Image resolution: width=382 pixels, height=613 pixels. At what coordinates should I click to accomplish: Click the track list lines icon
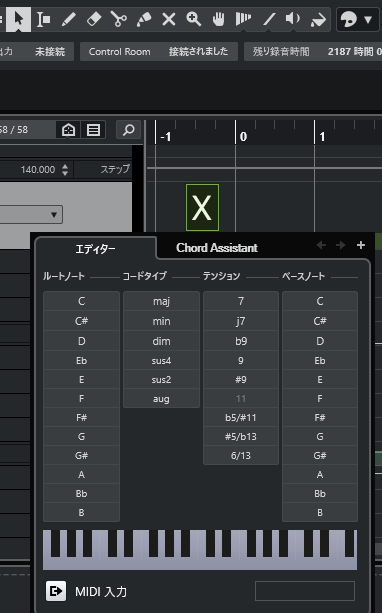coord(93,130)
